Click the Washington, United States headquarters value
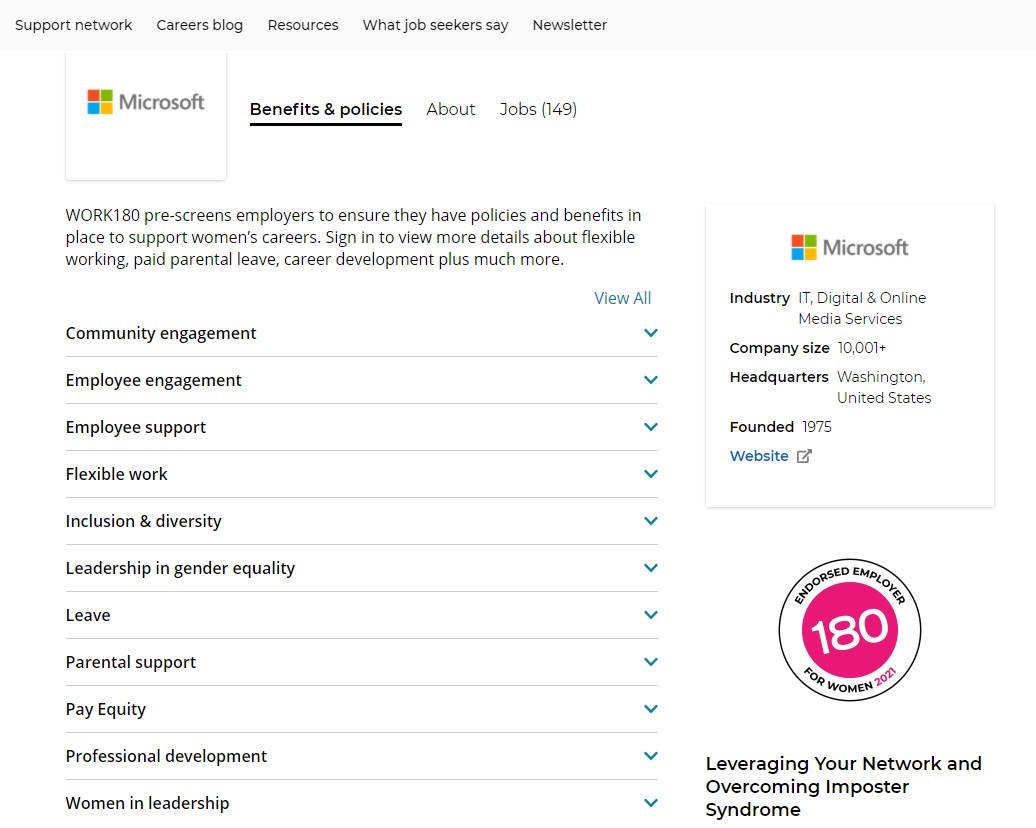This screenshot has width=1036, height=828. pos(884,387)
